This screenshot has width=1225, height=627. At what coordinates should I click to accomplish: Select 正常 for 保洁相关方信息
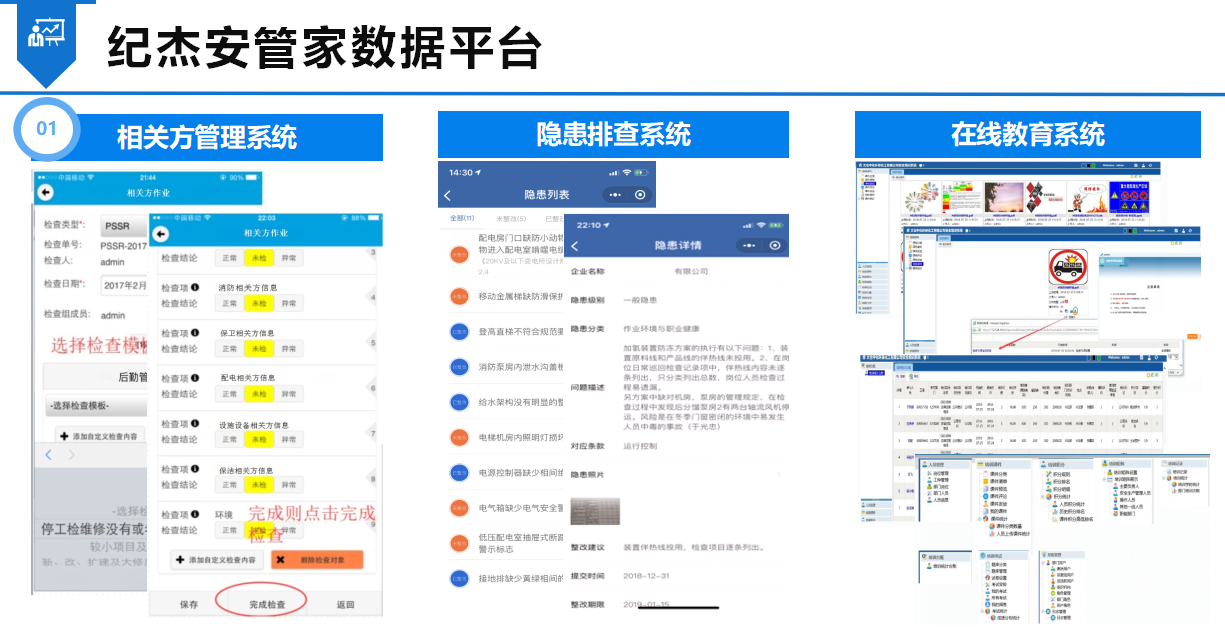coord(230,484)
